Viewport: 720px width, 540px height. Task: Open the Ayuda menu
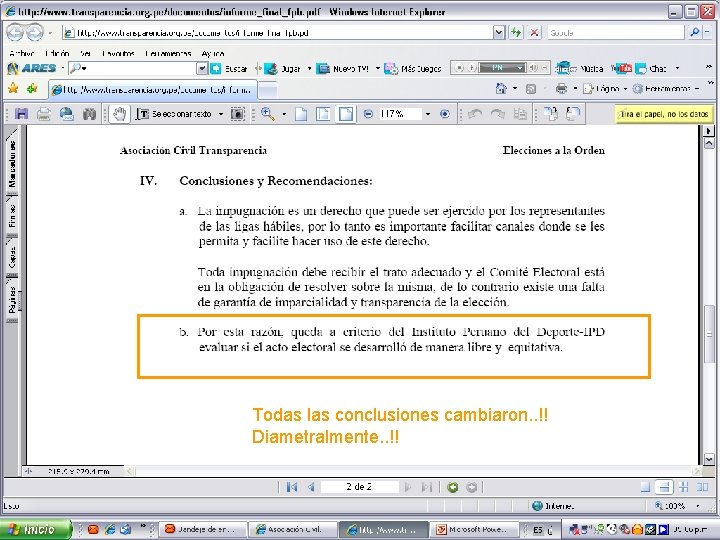[x=213, y=53]
